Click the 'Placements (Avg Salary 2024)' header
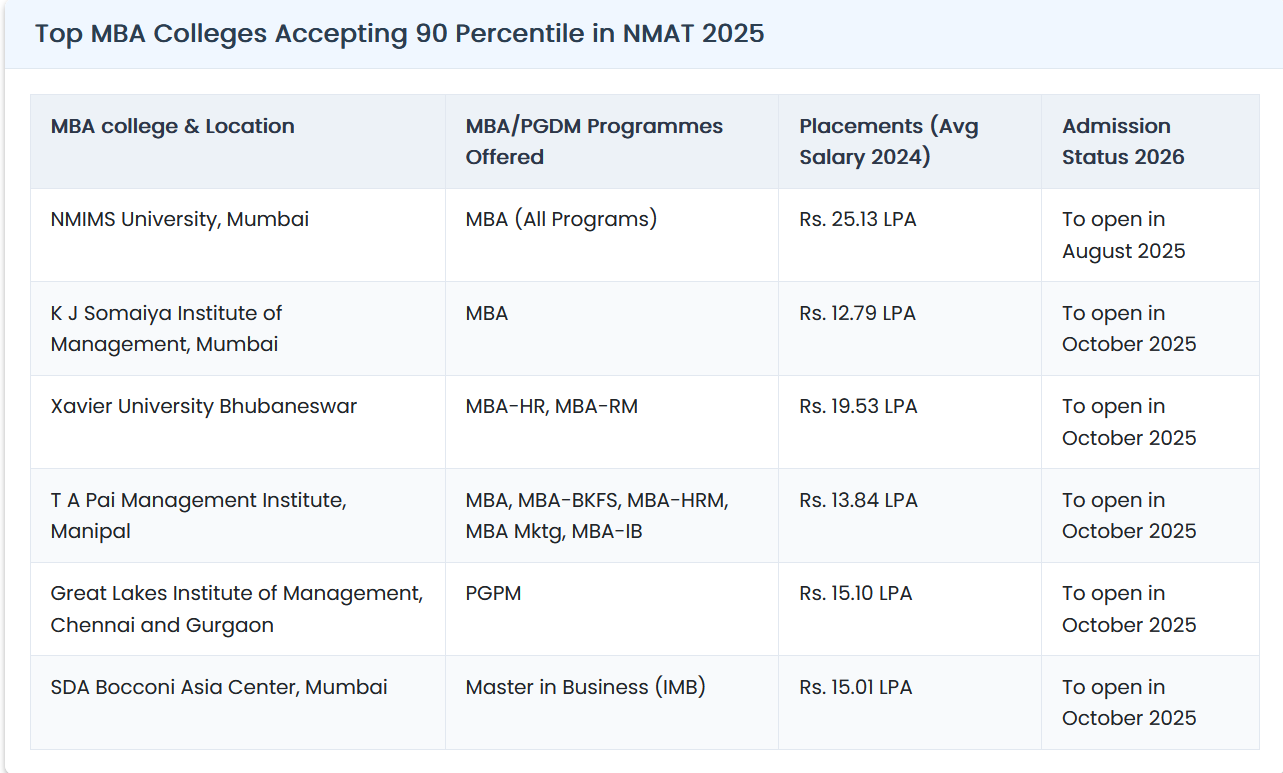The image size is (1283, 773). [x=888, y=141]
